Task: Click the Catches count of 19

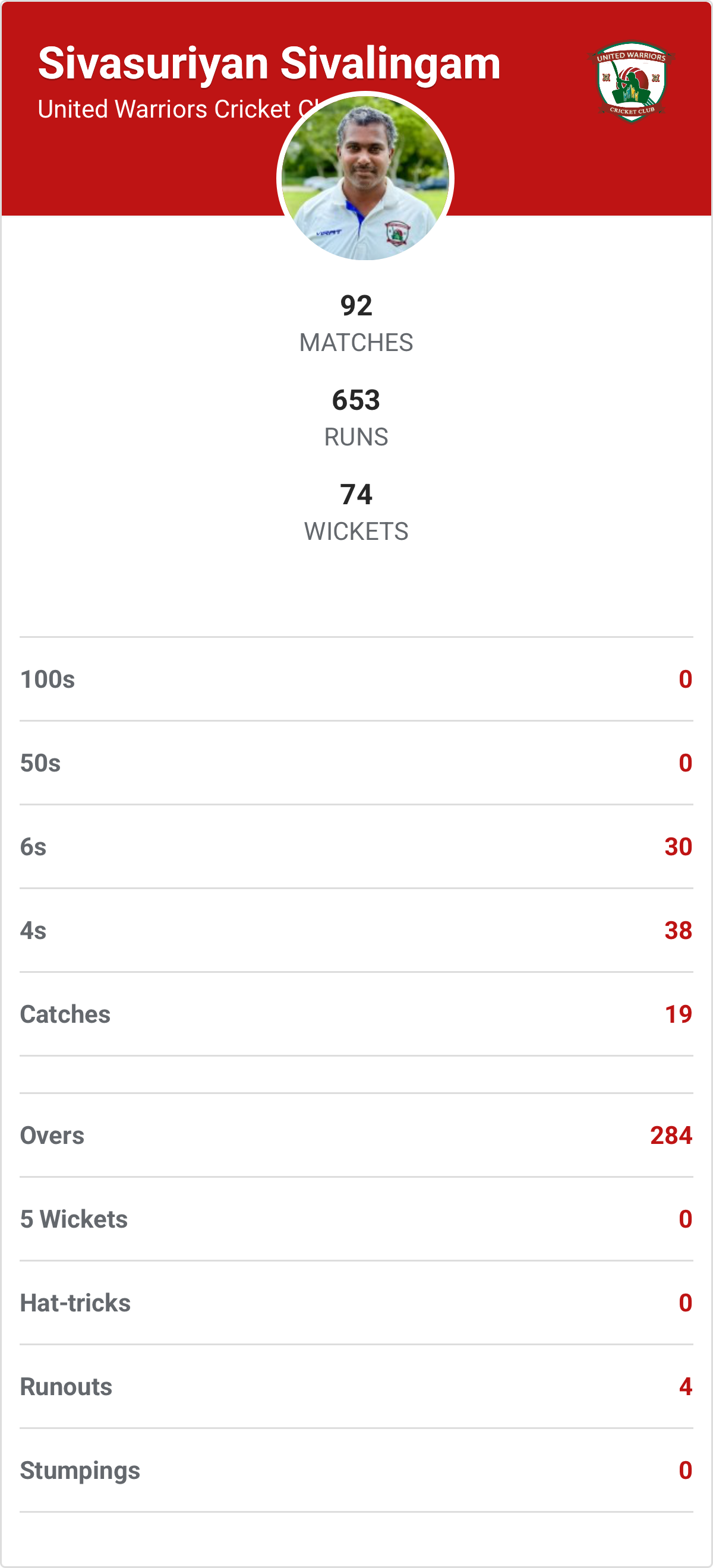Action: [x=678, y=1014]
